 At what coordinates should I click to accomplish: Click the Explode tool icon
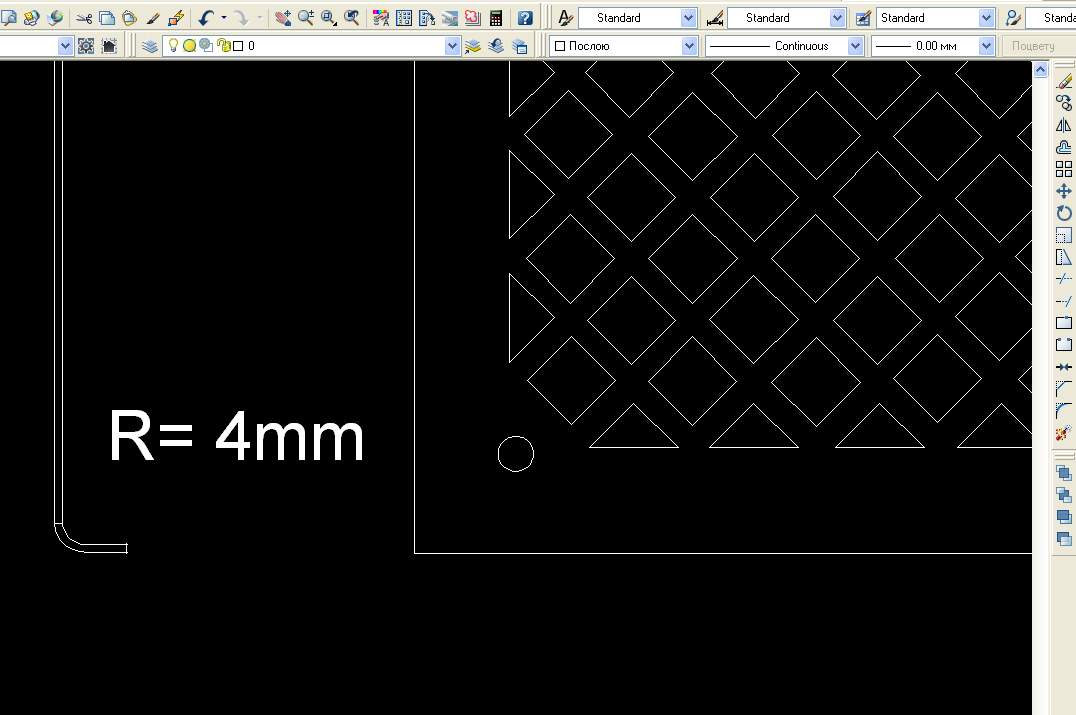1063,433
